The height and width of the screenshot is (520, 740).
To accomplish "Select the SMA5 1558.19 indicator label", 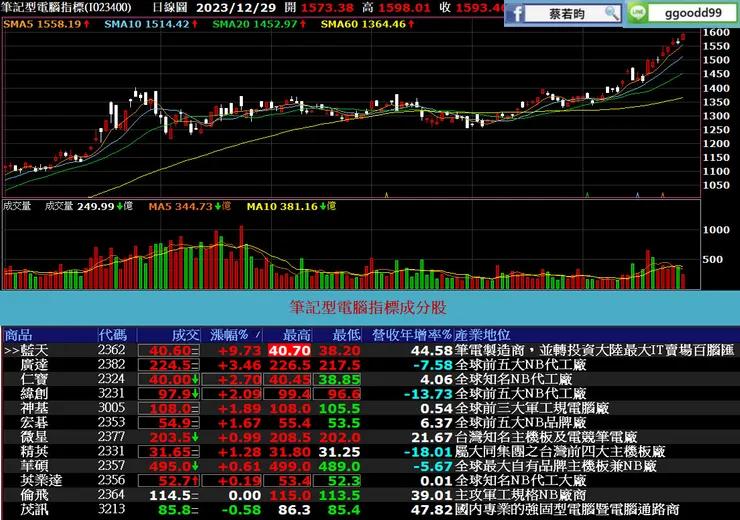I will pos(46,24).
